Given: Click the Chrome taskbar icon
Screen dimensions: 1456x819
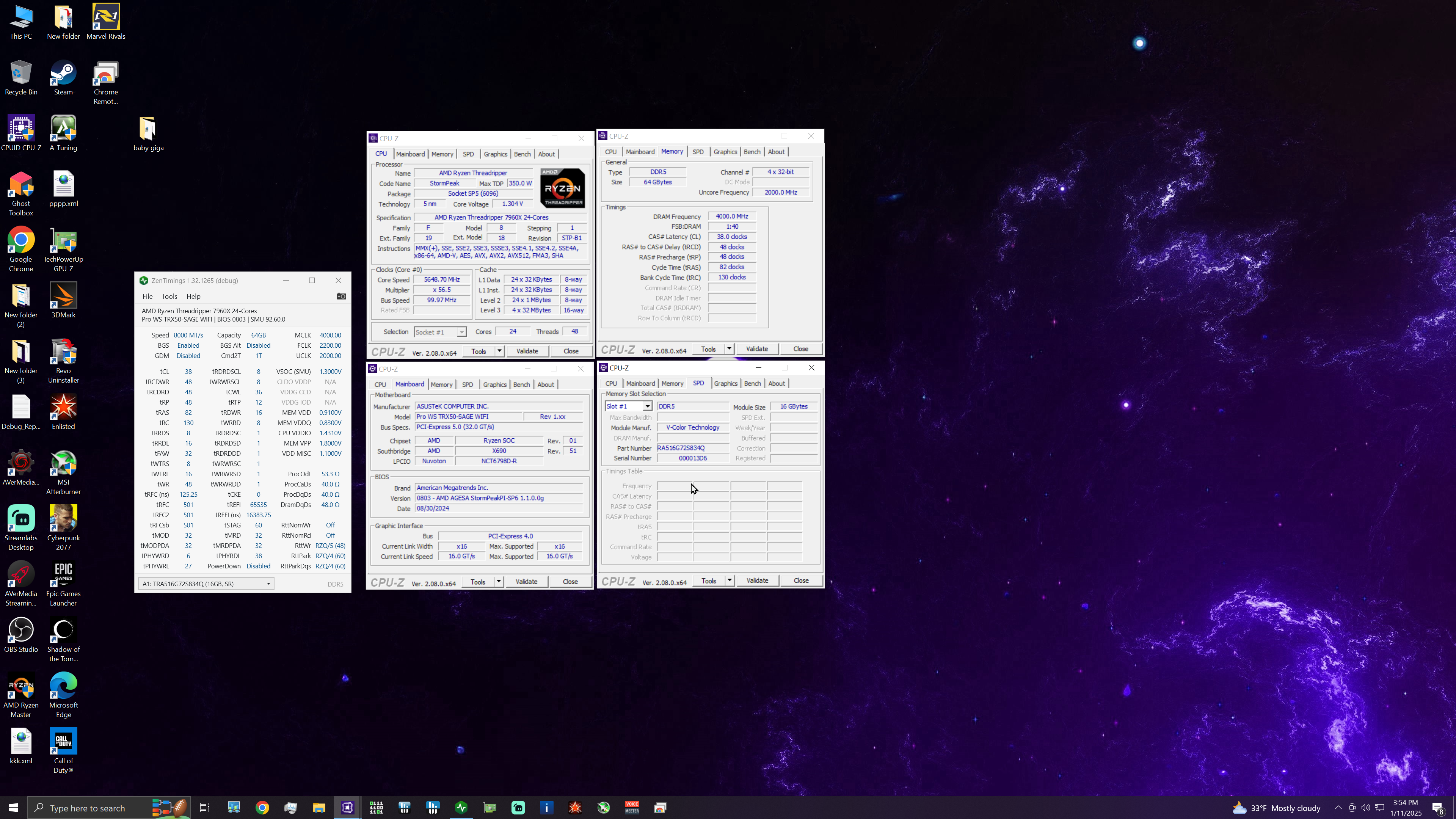Looking at the screenshot, I should tap(262, 808).
